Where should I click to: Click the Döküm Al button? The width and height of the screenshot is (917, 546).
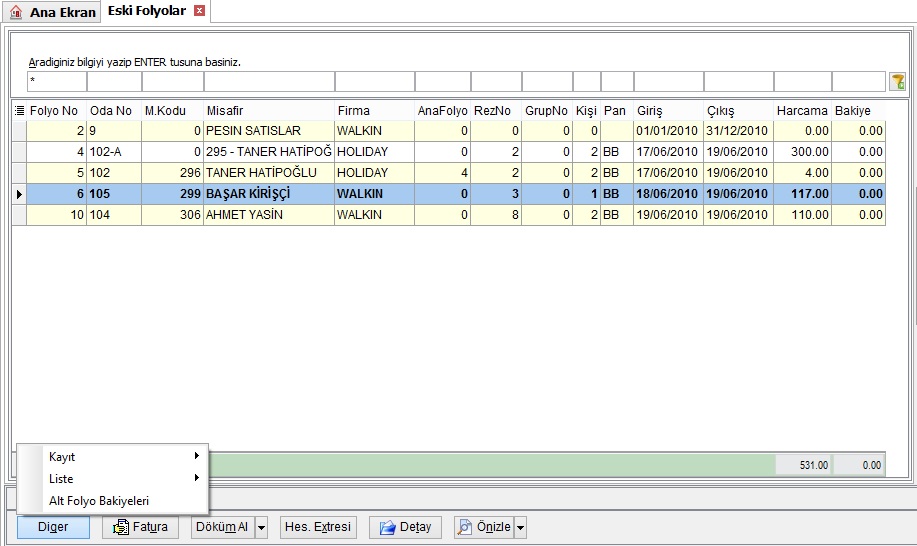[x=223, y=527]
